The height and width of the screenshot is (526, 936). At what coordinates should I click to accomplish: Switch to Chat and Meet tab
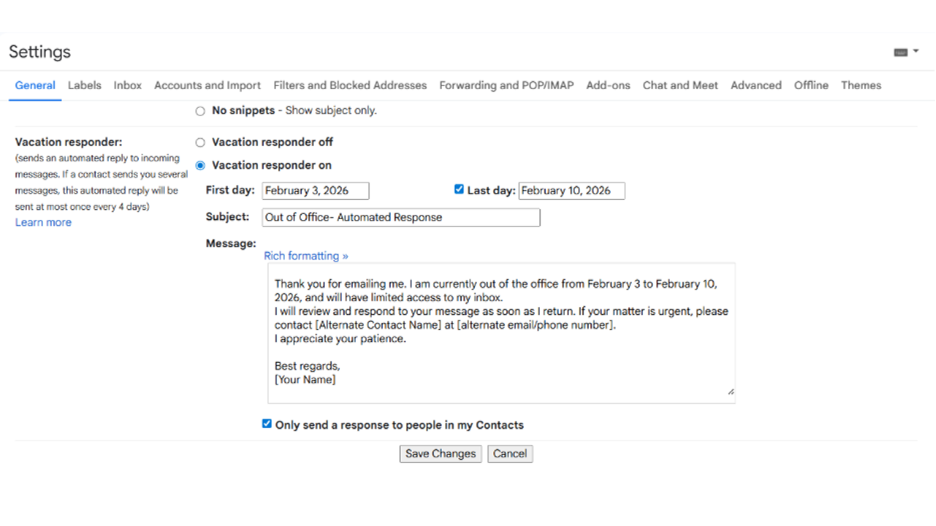(x=680, y=86)
